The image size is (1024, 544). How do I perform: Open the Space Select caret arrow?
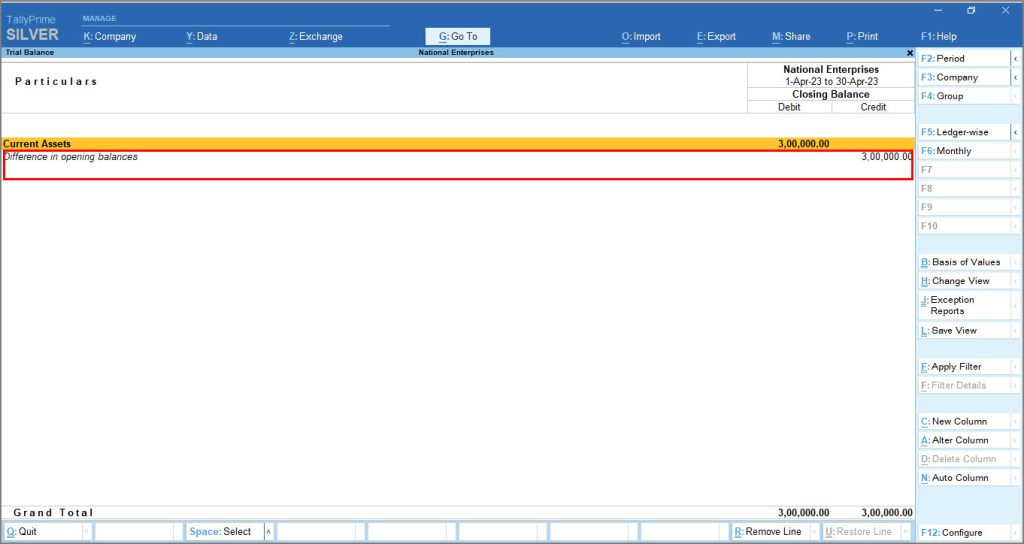268,532
